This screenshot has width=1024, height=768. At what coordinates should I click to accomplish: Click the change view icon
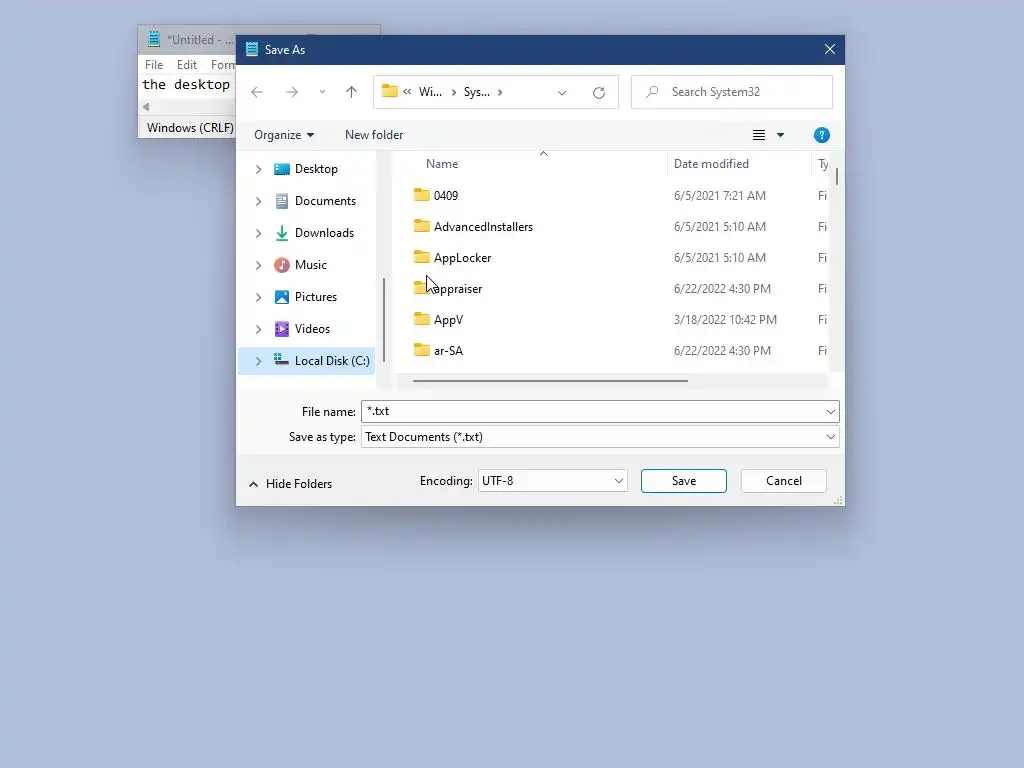pyautogui.click(x=758, y=135)
